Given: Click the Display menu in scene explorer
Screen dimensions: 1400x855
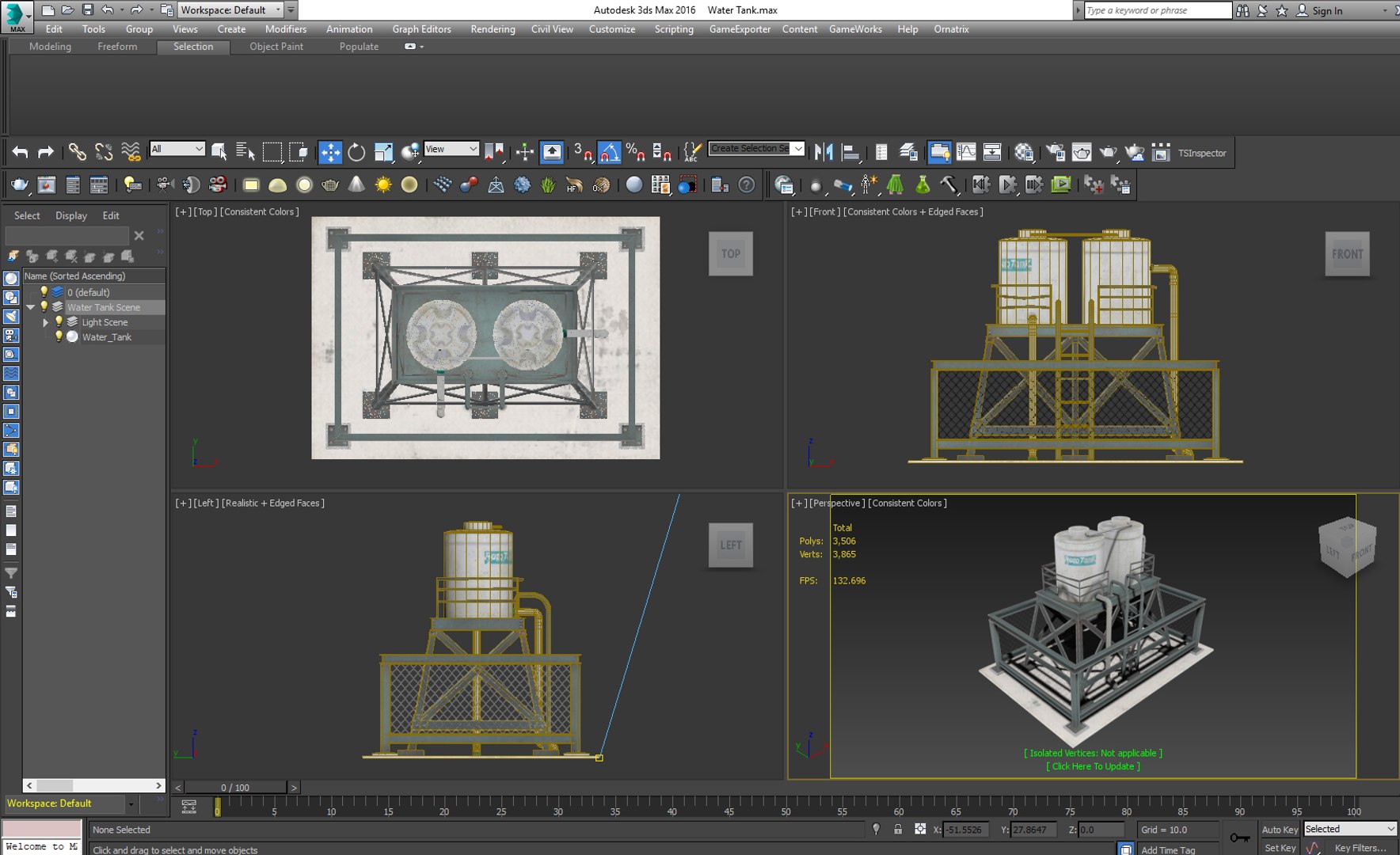Looking at the screenshot, I should pyautogui.click(x=71, y=215).
